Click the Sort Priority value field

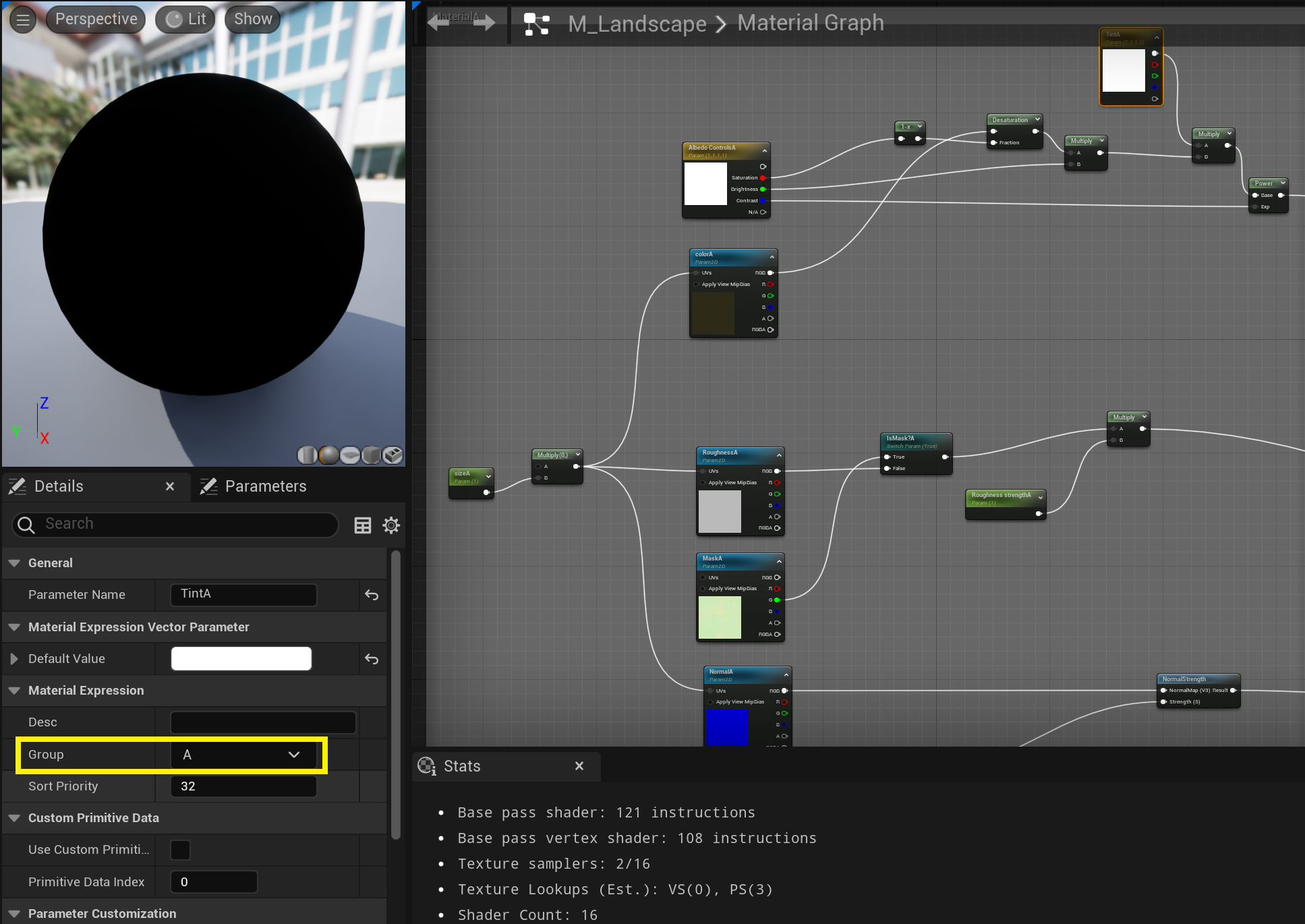[x=243, y=786]
